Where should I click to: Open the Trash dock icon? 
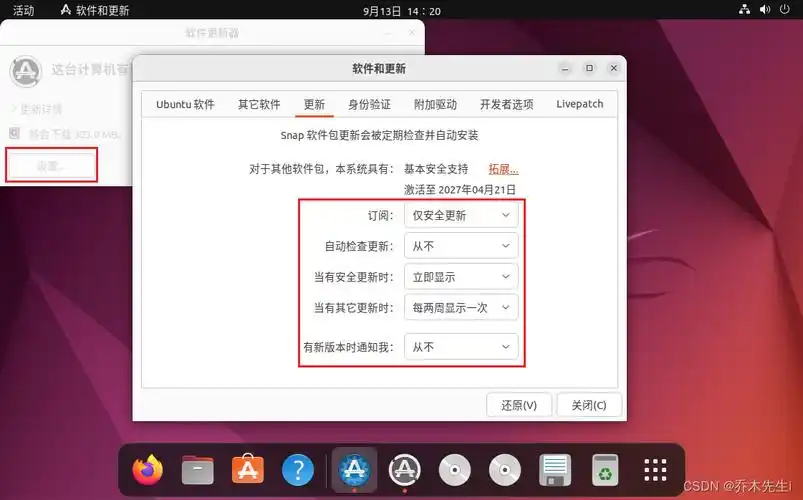click(x=605, y=469)
